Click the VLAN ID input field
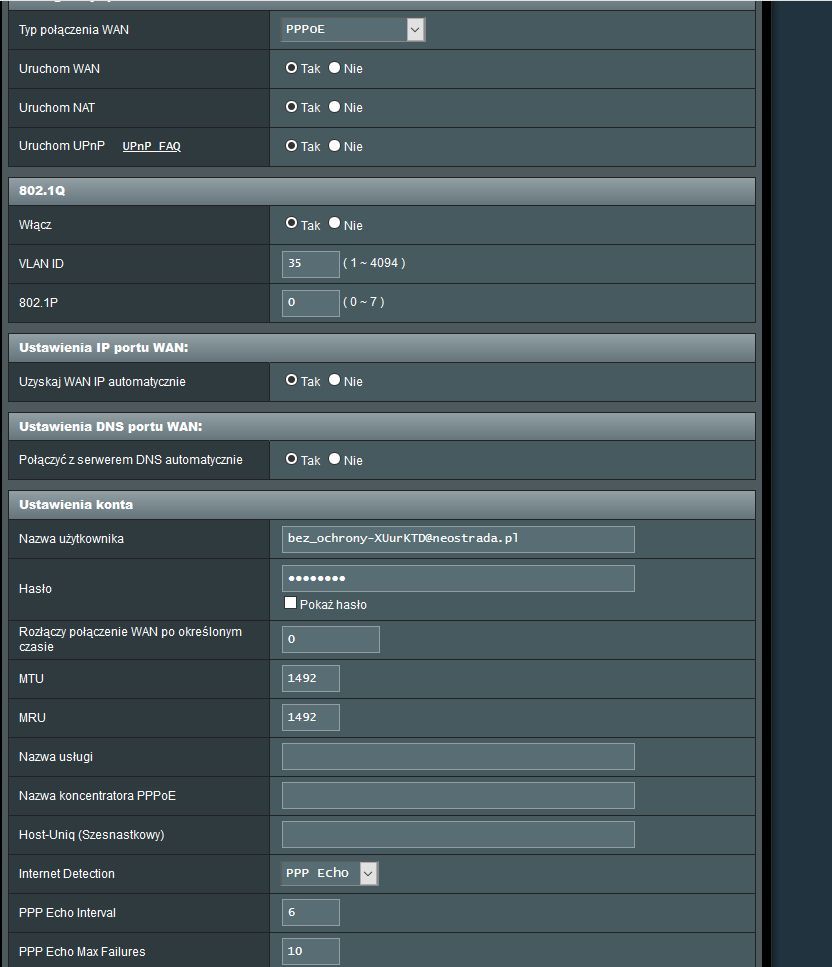 [x=311, y=264]
